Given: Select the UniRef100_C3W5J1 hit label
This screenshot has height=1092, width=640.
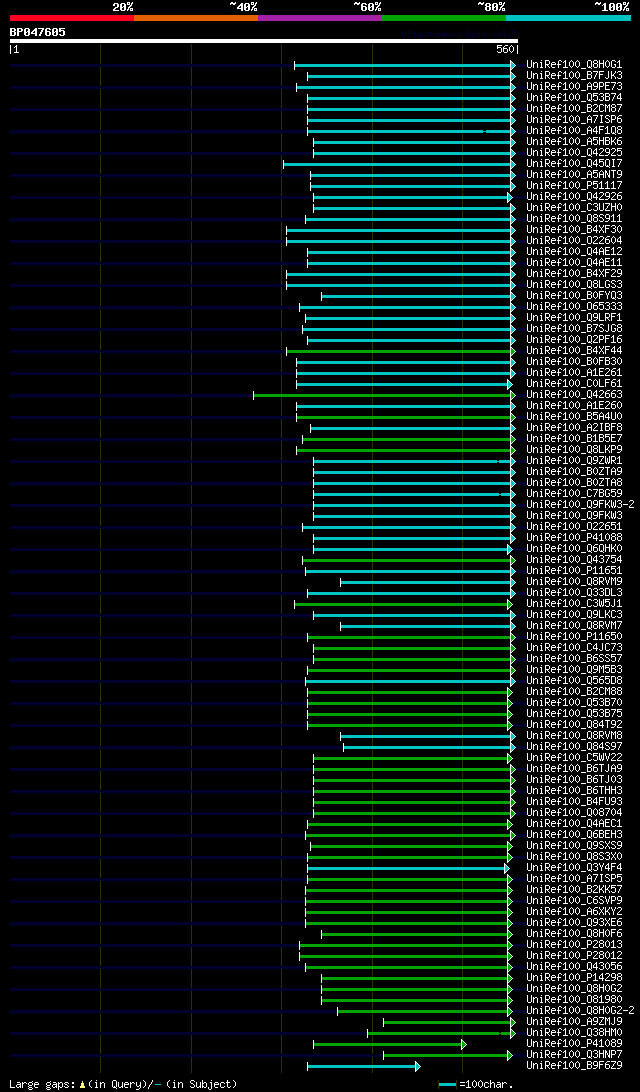Looking at the screenshot, I should point(575,604).
